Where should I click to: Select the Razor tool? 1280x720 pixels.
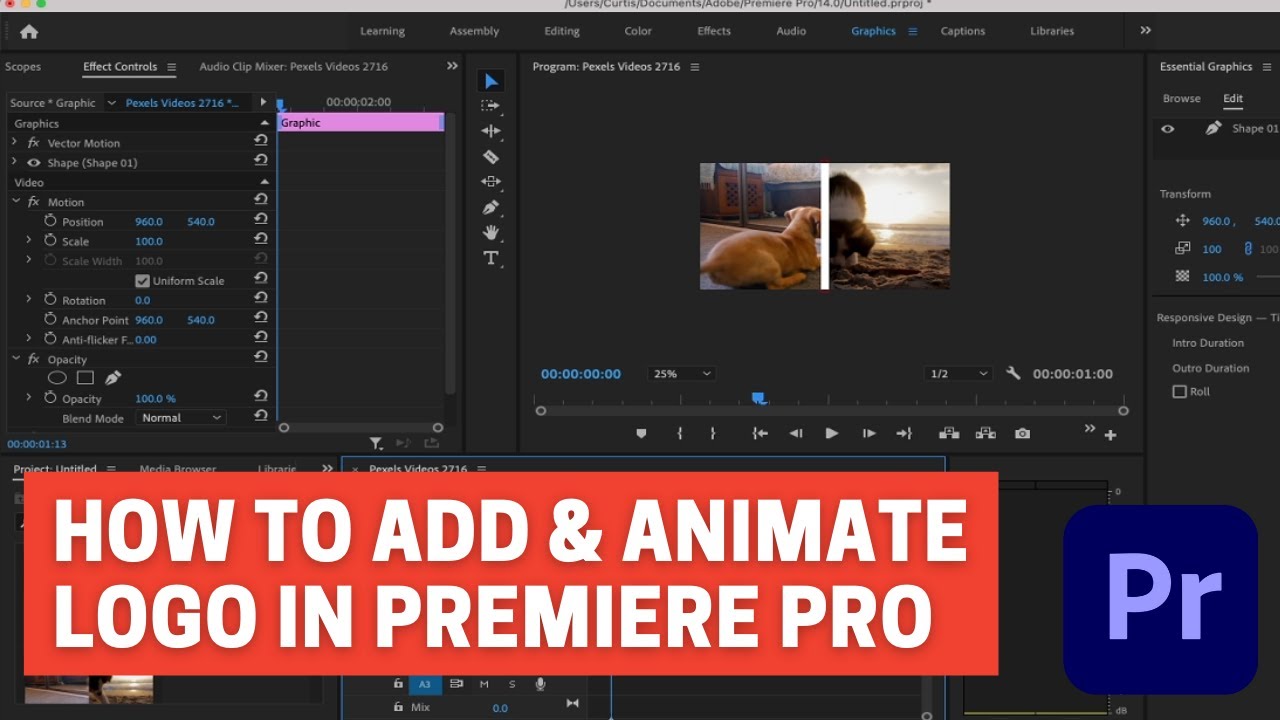[490, 156]
